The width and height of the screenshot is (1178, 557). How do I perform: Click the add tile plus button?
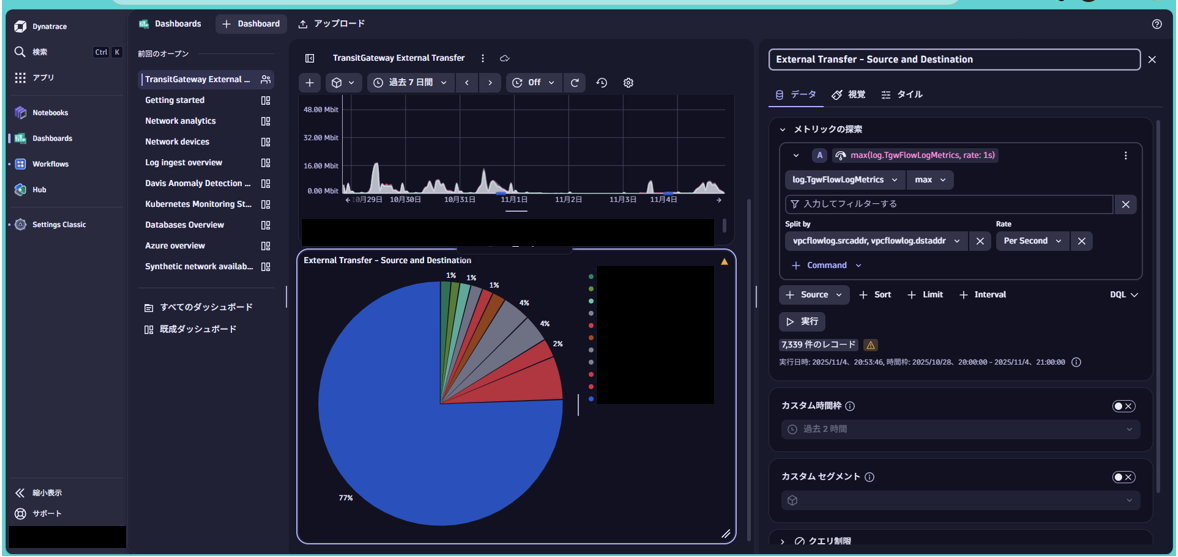tap(310, 83)
